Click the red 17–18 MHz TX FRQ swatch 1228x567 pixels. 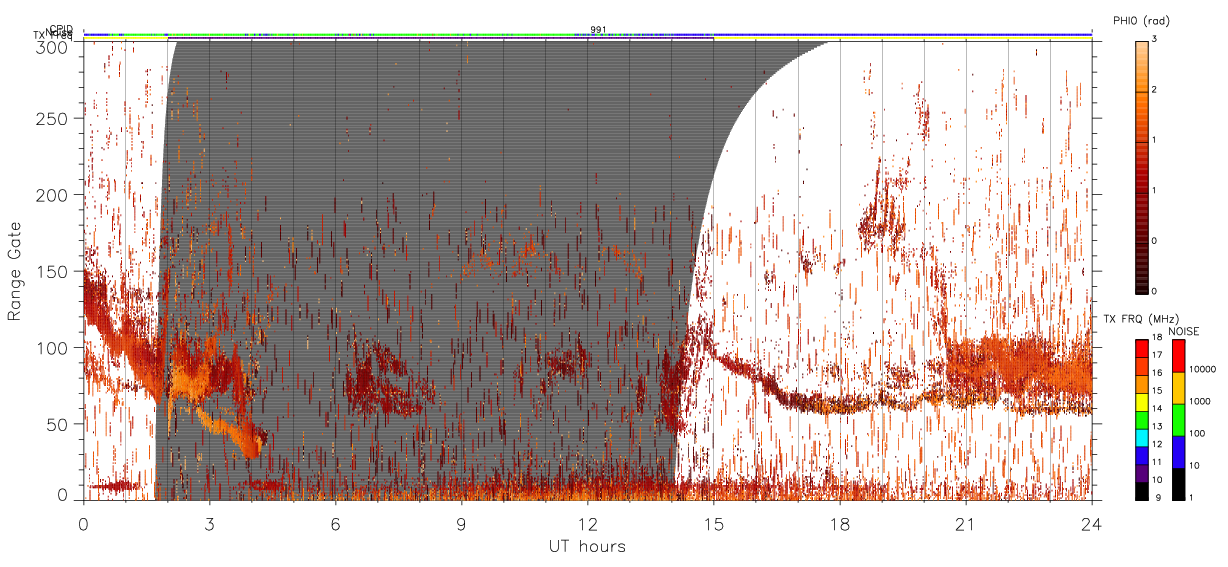point(1141,349)
